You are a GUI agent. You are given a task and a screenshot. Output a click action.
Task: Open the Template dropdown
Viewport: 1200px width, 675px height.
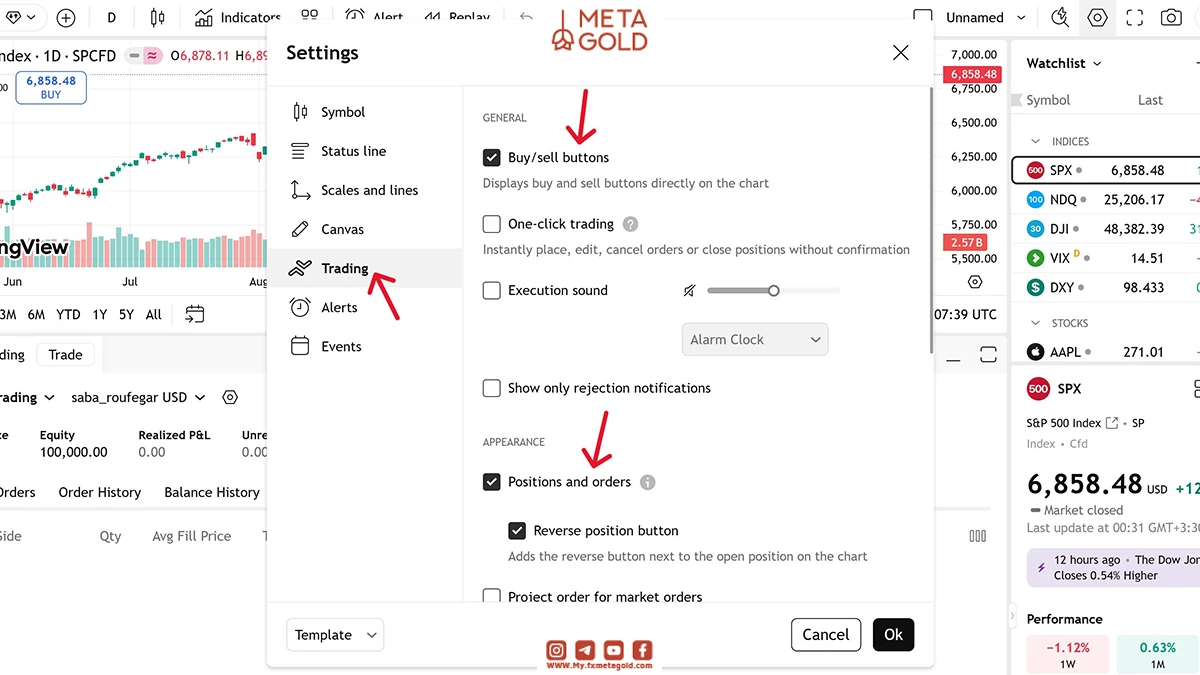click(335, 635)
